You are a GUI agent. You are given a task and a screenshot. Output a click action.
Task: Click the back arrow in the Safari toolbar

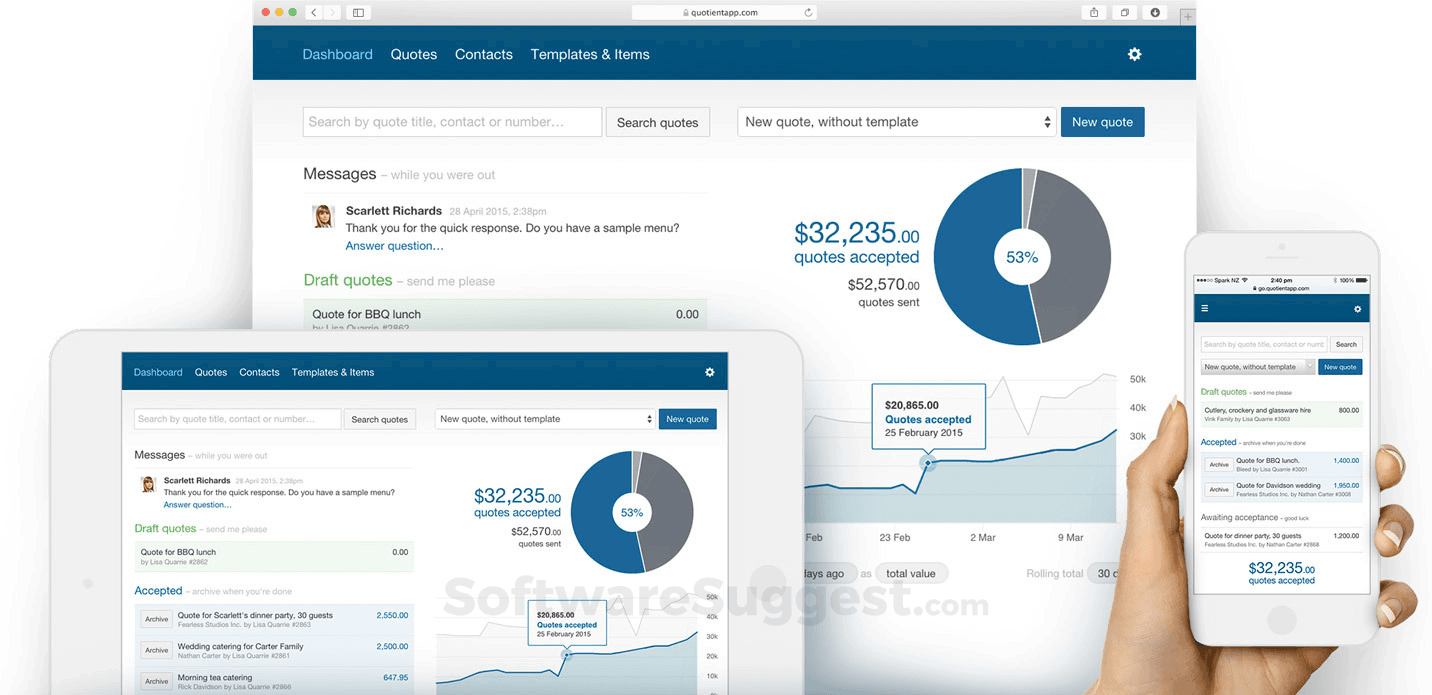tap(313, 12)
